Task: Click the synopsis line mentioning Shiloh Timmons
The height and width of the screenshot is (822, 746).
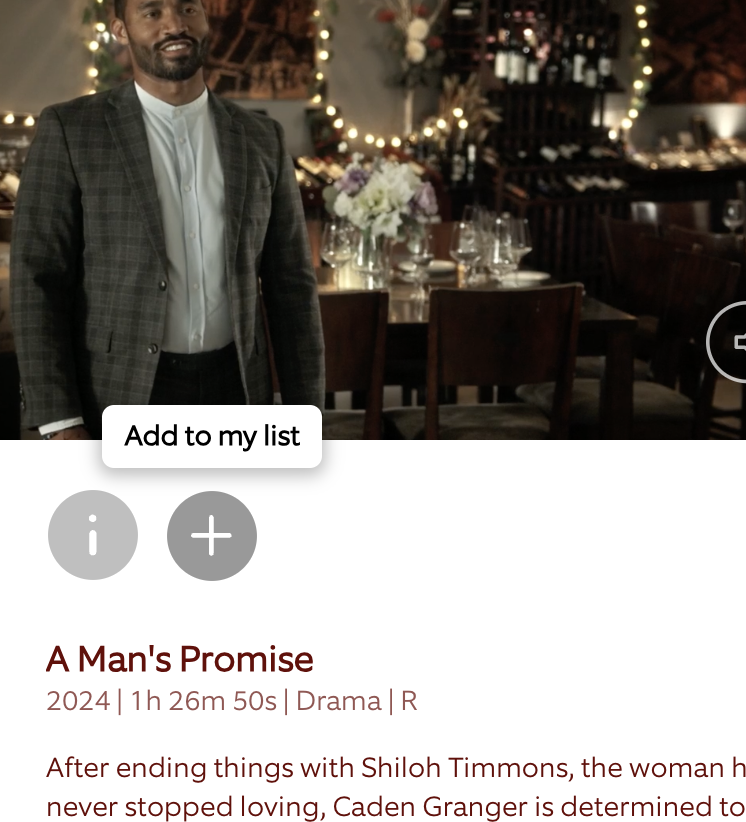Action: 396,768
